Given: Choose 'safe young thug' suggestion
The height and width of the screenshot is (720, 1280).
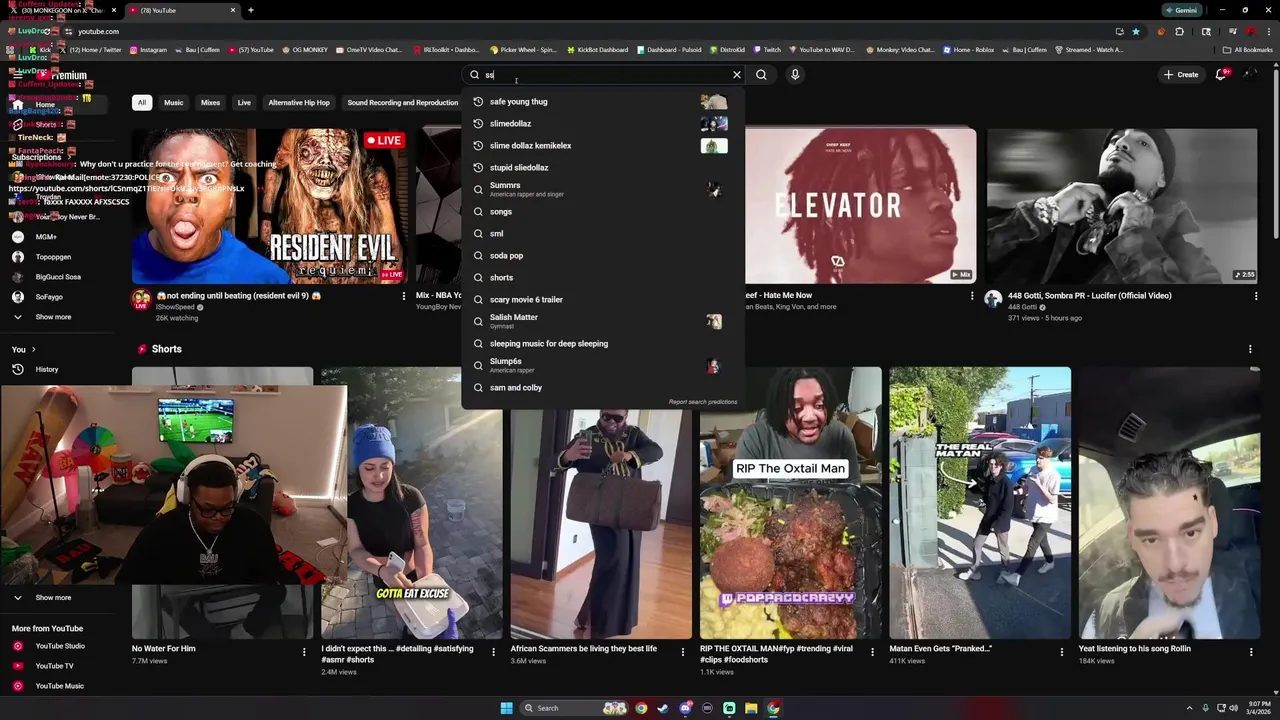Looking at the screenshot, I should pos(601,101).
